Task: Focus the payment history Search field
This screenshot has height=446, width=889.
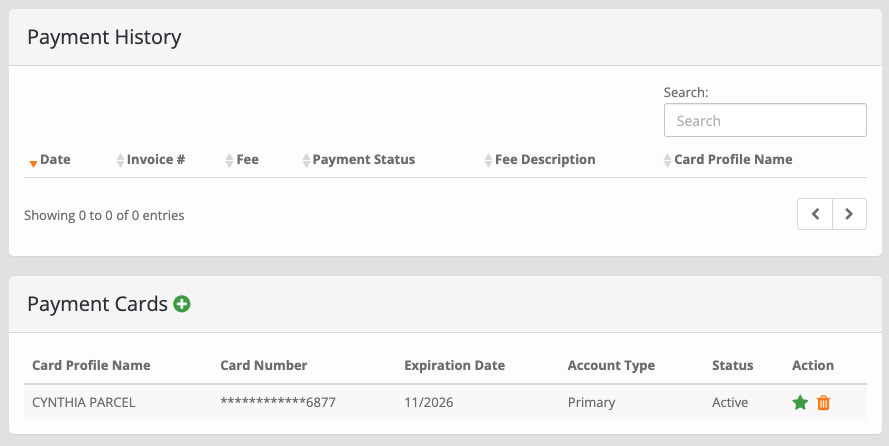Action: [x=765, y=120]
